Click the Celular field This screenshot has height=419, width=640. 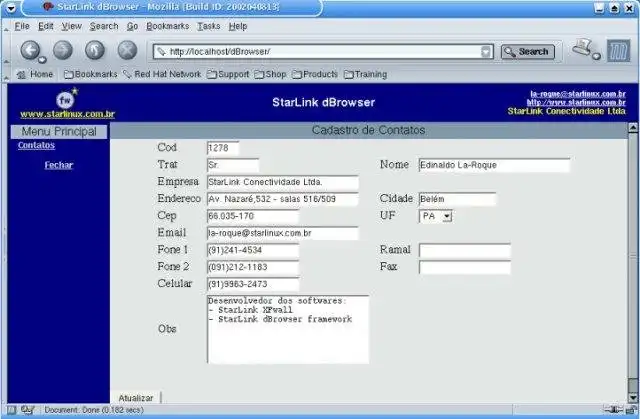click(x=253, y=284)
